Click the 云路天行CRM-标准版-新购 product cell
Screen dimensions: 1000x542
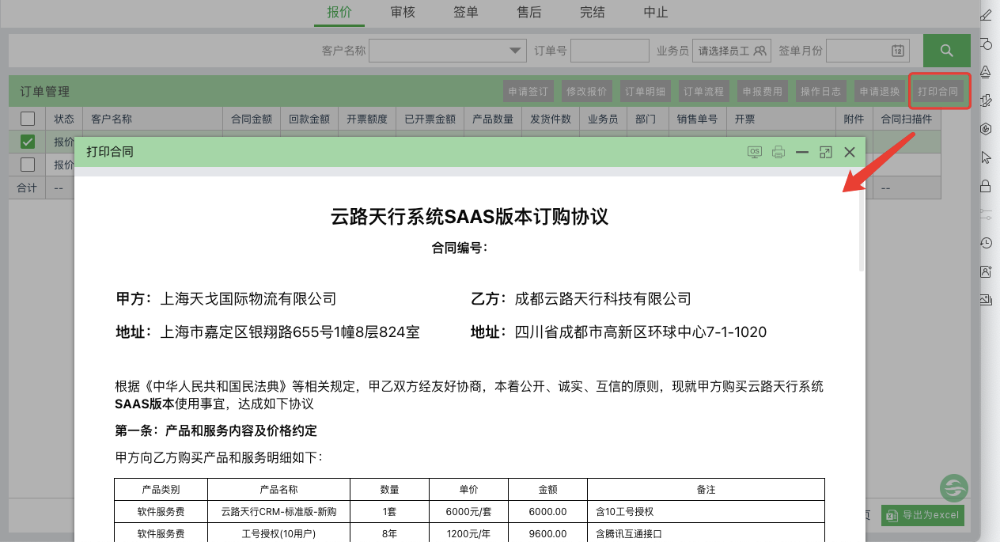pyautogui.click(x=279, y=511)
